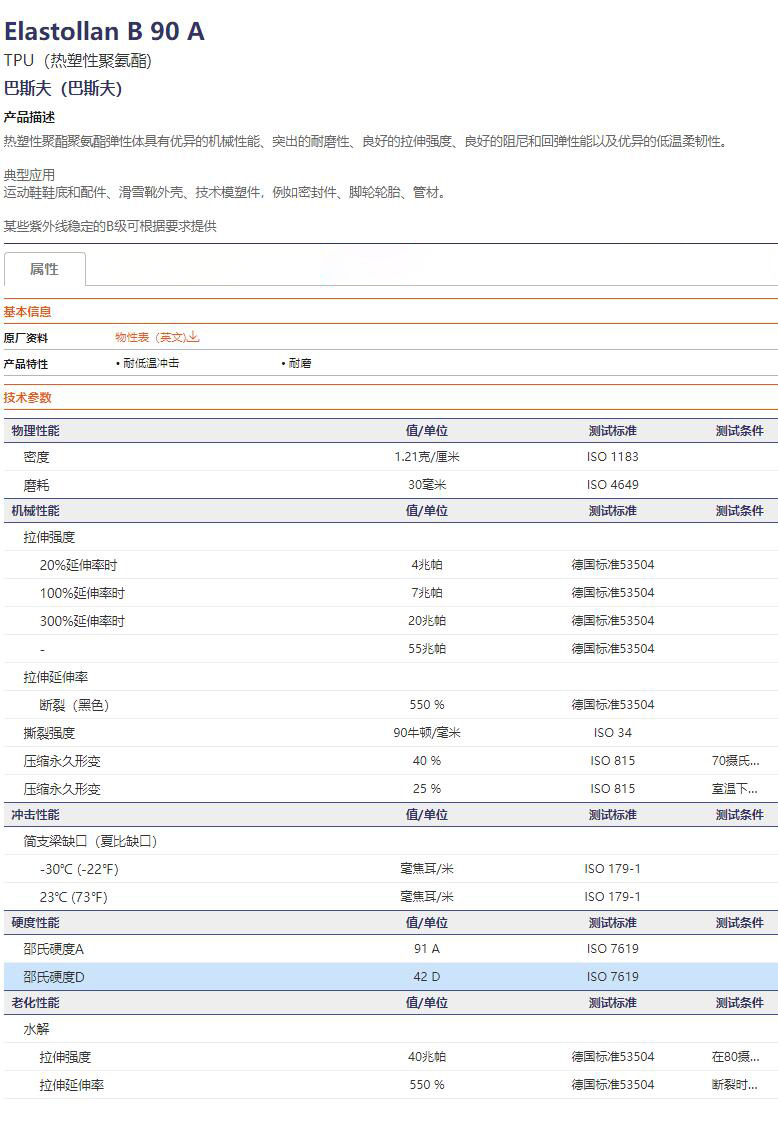The height and width of the screenshot is (1124, 778).
Task: Click the 磨耗 row label
Action: click(37, 485)
